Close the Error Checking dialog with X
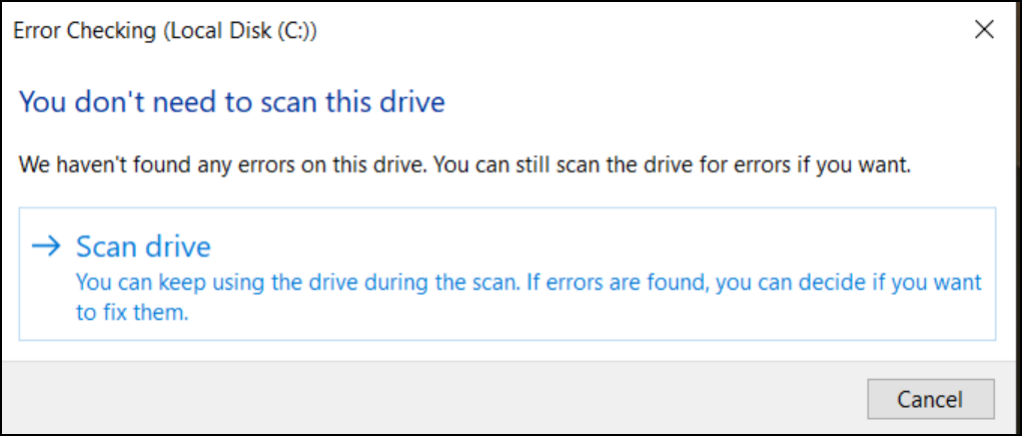 coord(984,30)
